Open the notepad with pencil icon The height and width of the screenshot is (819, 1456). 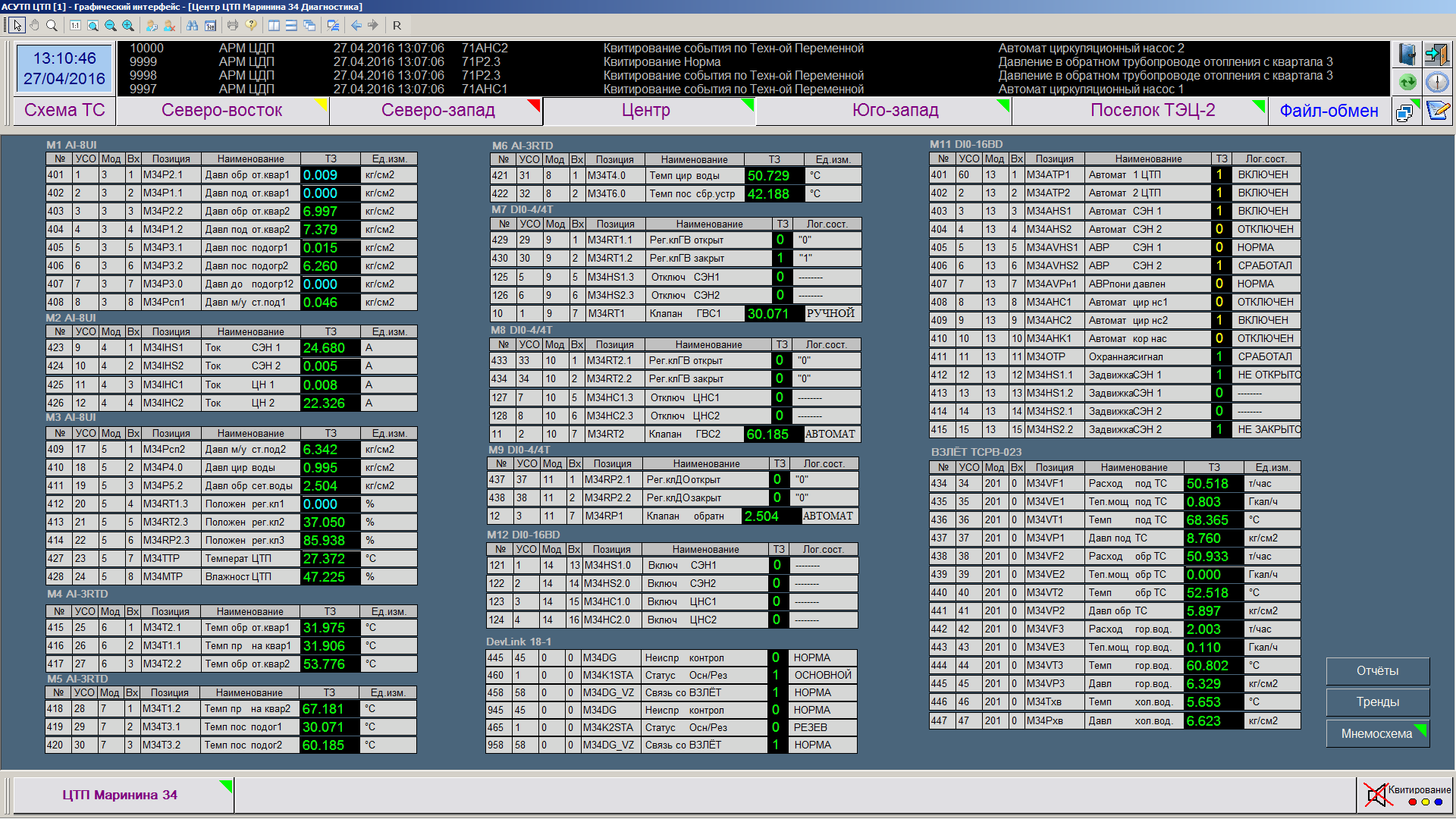(1438, 111)
